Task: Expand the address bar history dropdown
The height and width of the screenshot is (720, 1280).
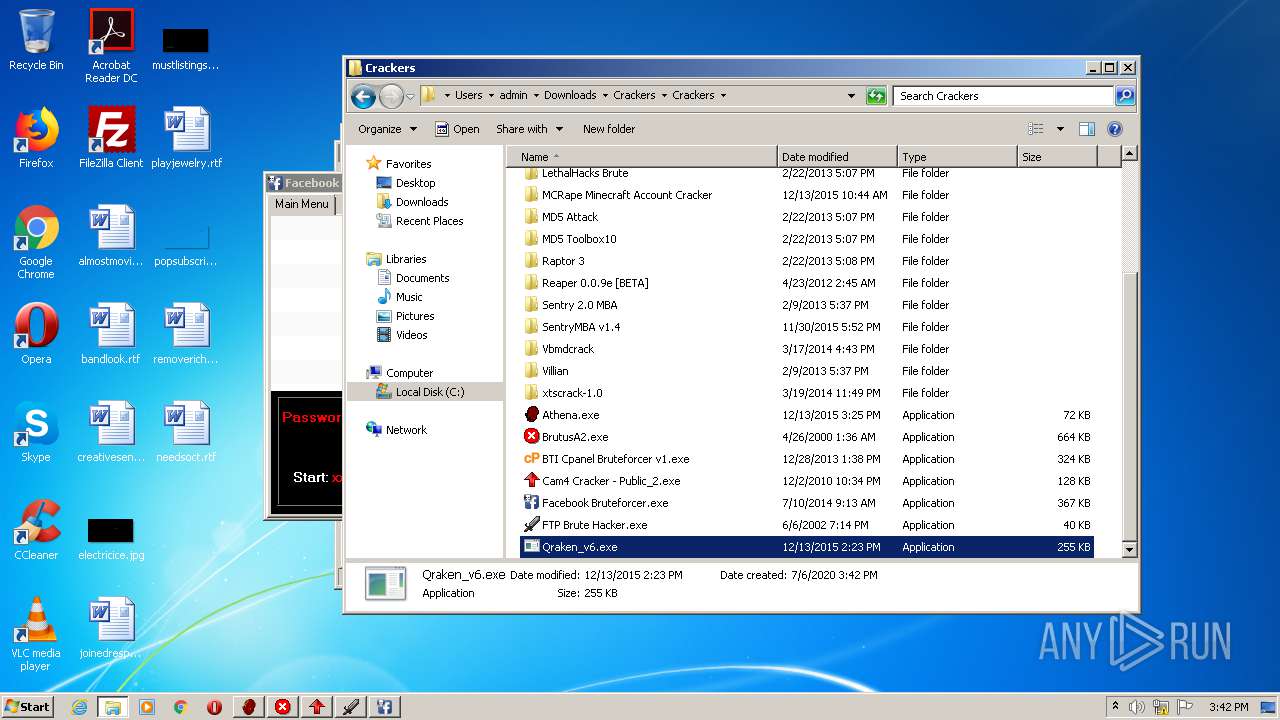Action: [851, 96]
